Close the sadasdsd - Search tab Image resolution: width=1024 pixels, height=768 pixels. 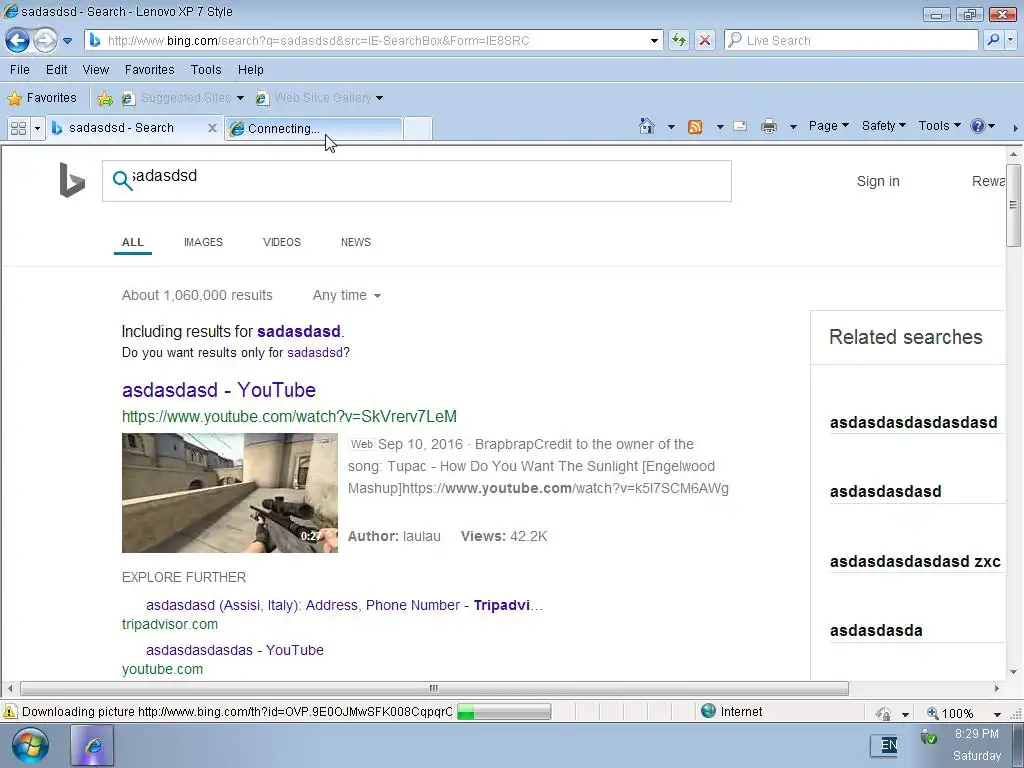[212, 128]
